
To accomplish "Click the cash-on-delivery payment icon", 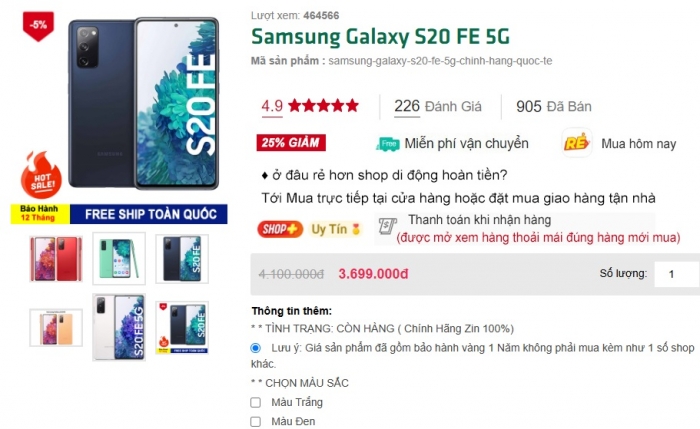I will pos(388,226).
